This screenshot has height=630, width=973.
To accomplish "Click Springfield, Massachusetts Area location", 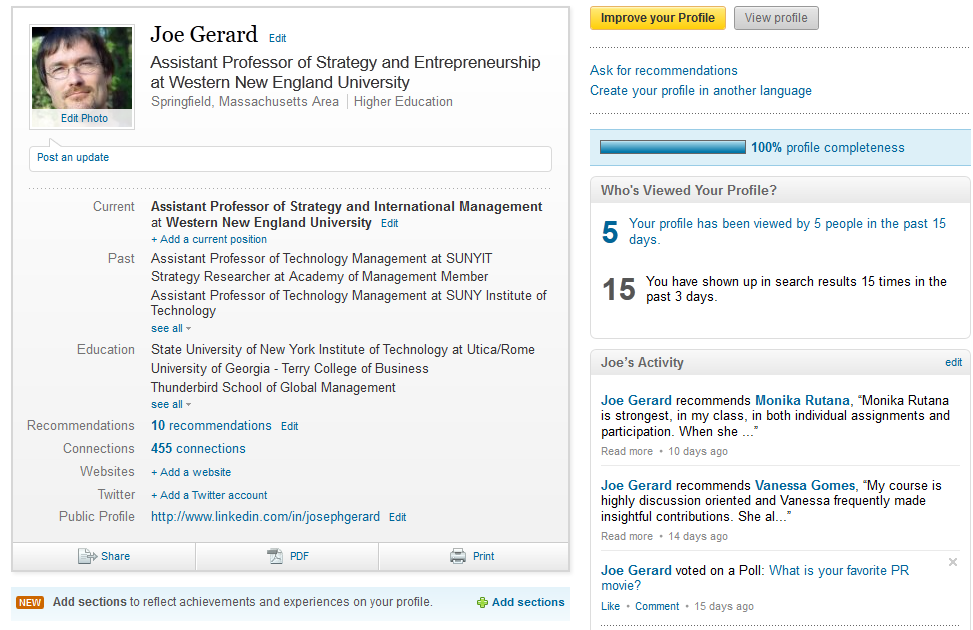I will tap(244, 102).
